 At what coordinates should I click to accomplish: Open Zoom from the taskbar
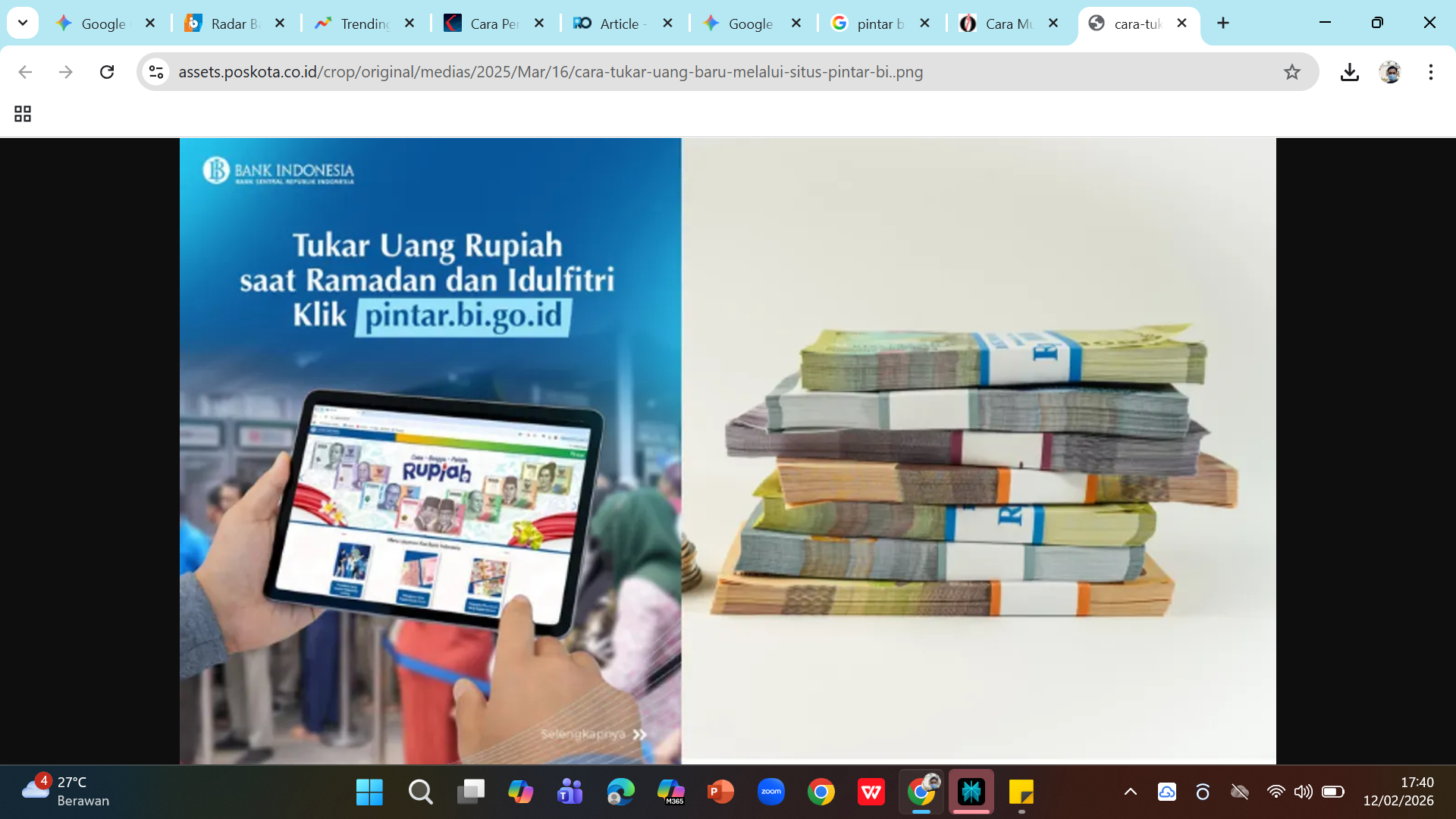pos(771,792)
